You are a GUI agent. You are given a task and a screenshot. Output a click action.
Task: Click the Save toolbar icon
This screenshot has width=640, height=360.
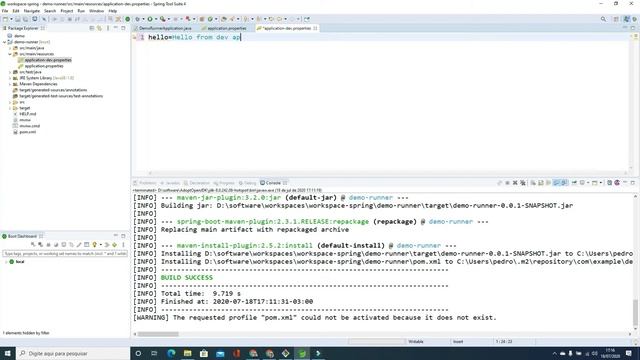pyautogui.click(x=18, y=19)
